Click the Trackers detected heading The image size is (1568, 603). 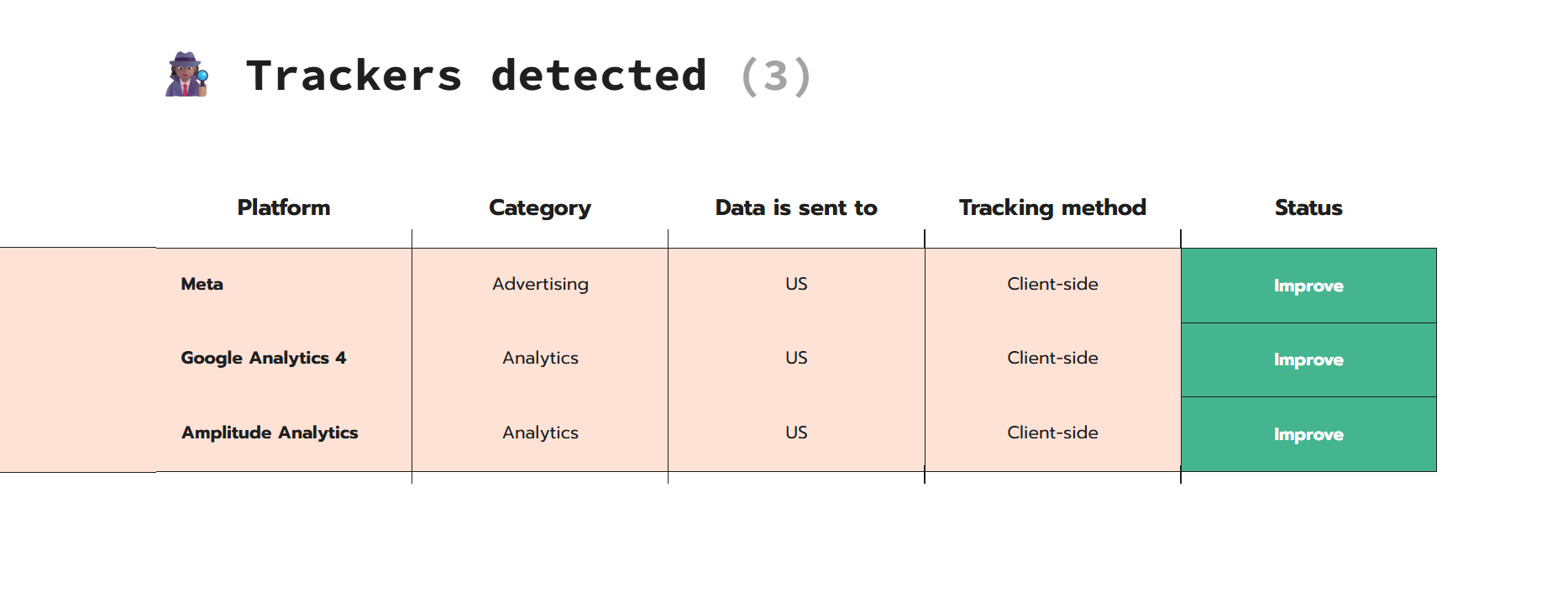click(475, 76)
